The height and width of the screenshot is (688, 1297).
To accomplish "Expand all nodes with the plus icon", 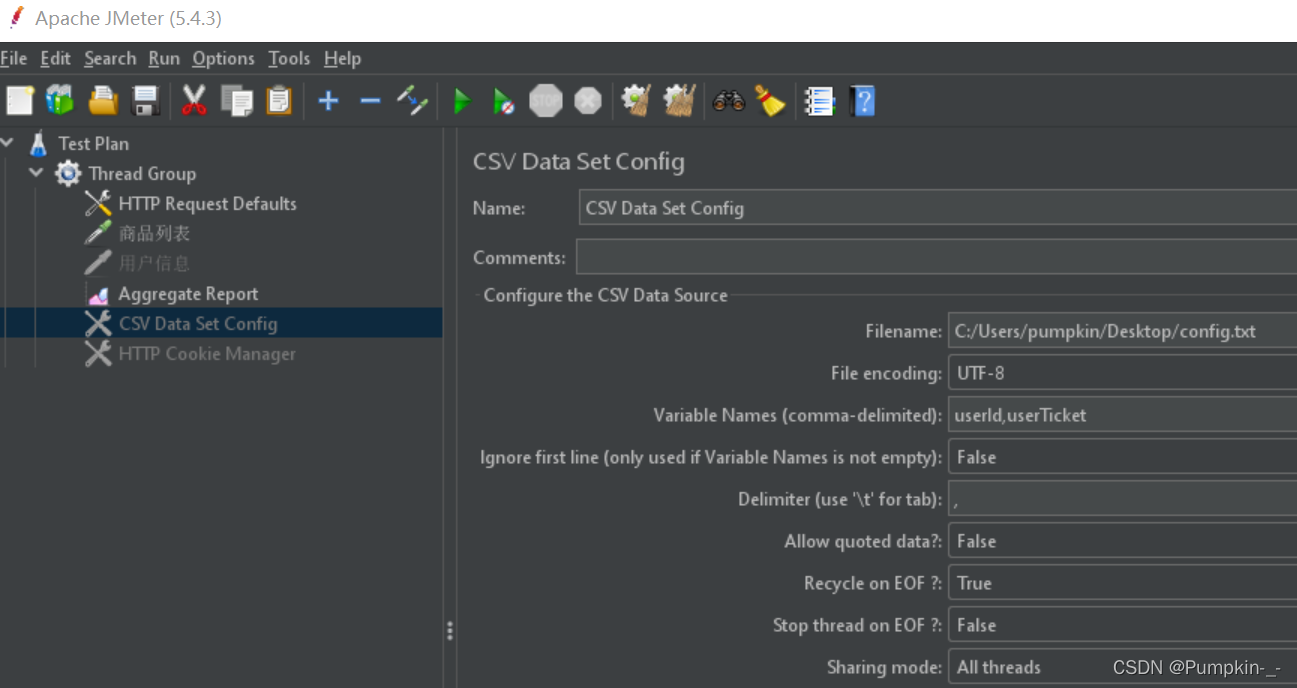I will [x=328, y=100].
